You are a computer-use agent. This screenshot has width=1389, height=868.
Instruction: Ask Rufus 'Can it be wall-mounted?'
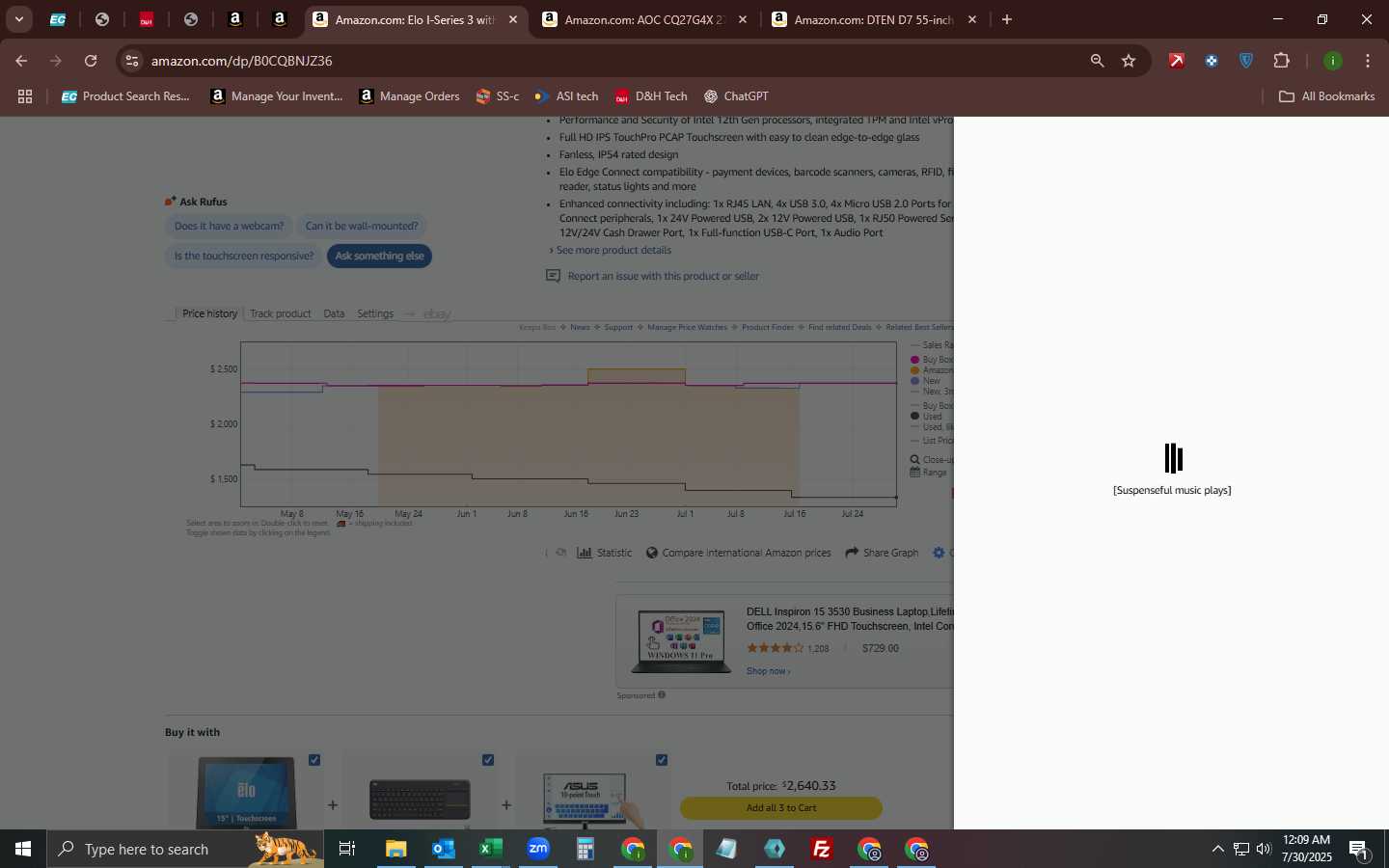362,226
